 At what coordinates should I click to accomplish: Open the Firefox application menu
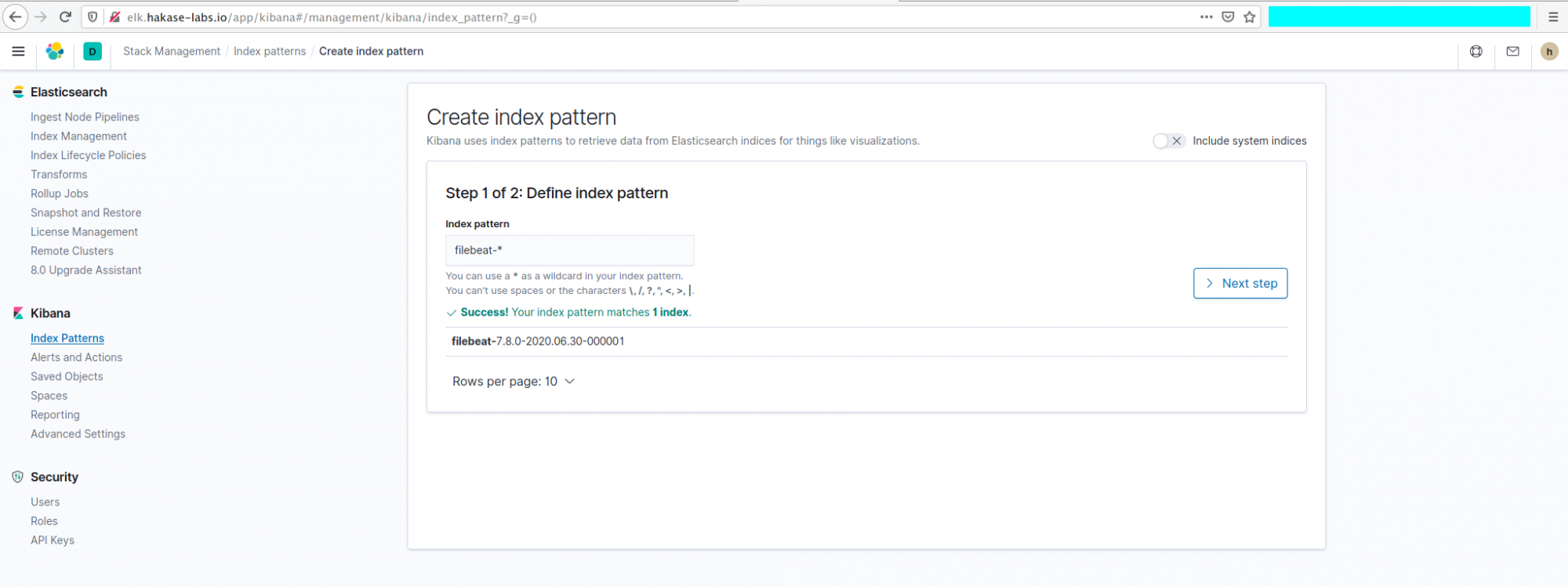click(x=1553, y=17)
